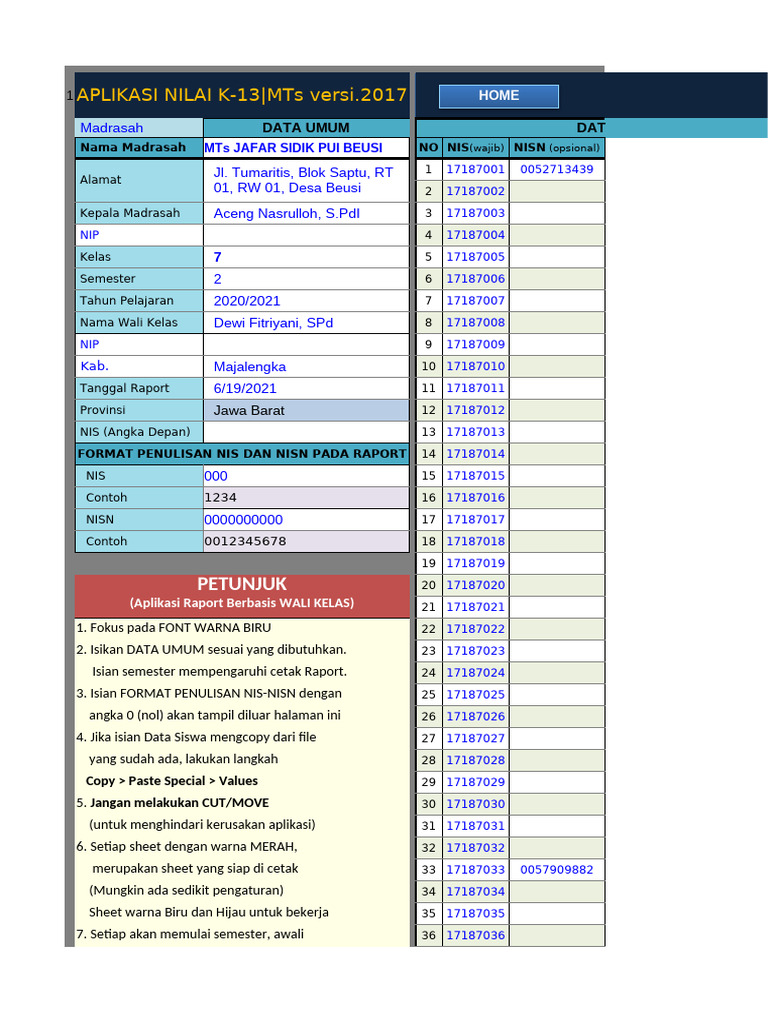768x1024 pixels.
Task: Click NIS cell 17187022
Action: (x=475, y=629)
